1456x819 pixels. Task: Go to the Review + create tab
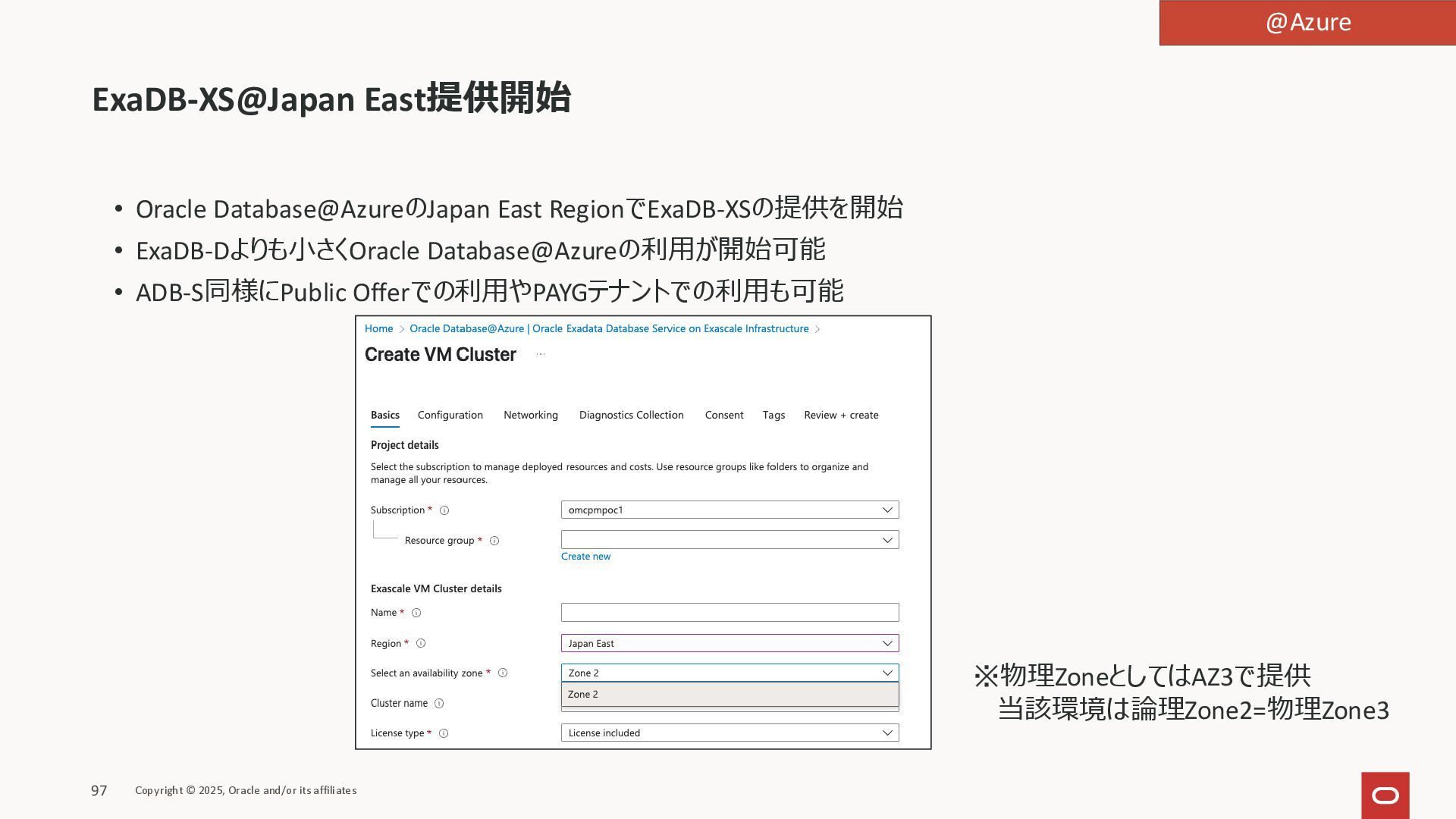(841, 416)
